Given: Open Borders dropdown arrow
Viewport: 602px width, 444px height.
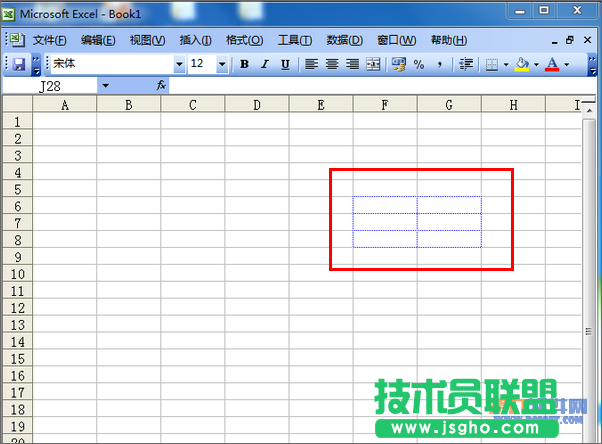Looking at the screenshot, I should pyautogui.click(x=506, y=64).
